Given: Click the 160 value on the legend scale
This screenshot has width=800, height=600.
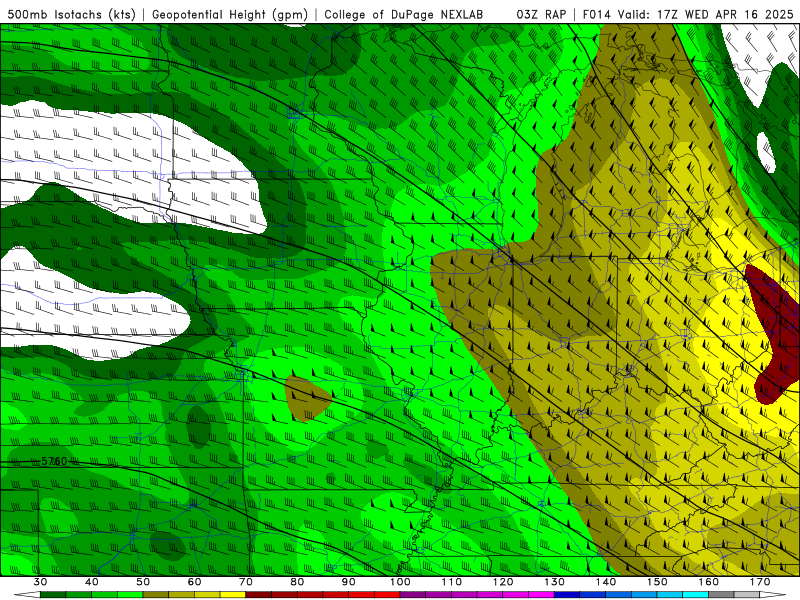Looking at the screenshot, I should click(x=709, y=582).
